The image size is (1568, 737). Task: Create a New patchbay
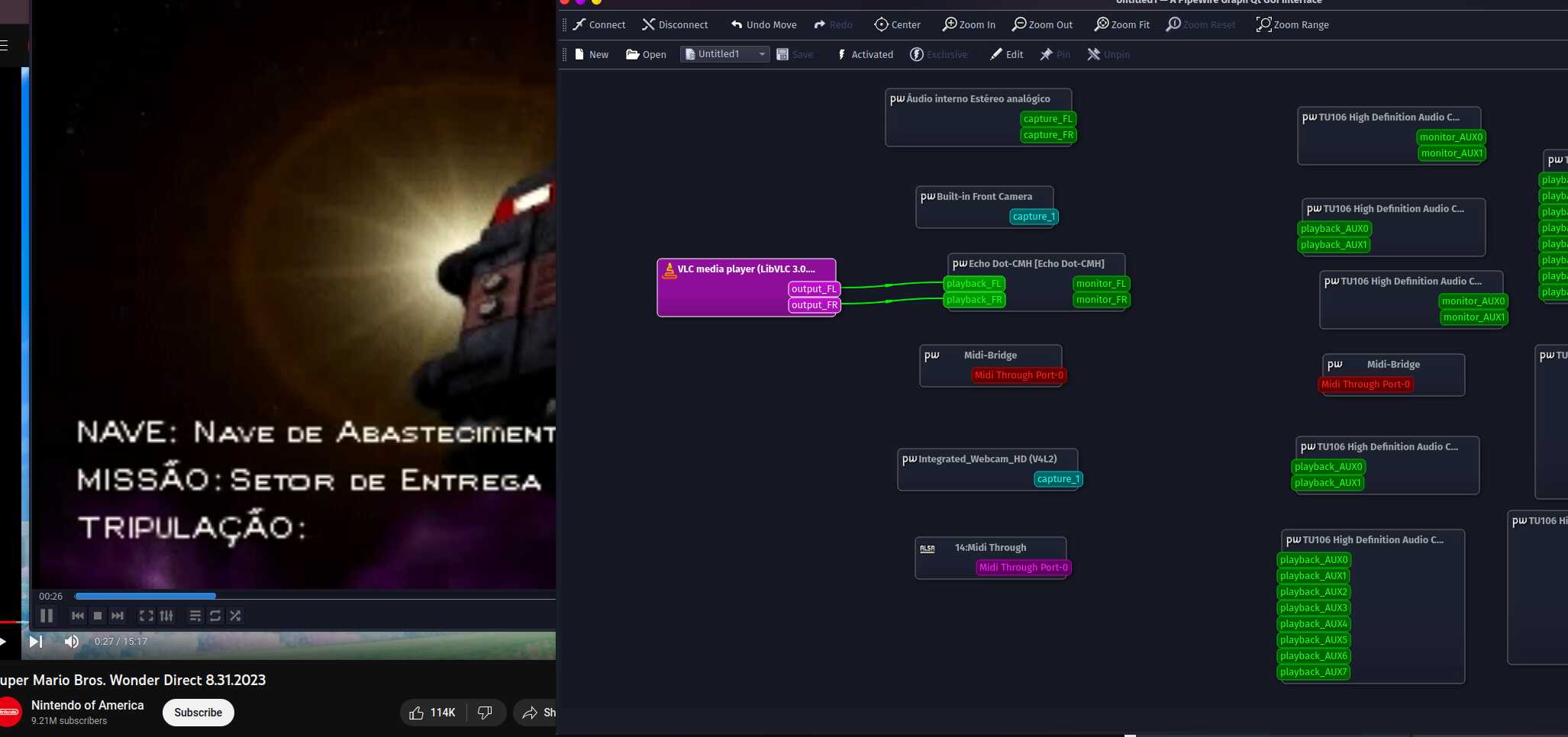point(591,54)
